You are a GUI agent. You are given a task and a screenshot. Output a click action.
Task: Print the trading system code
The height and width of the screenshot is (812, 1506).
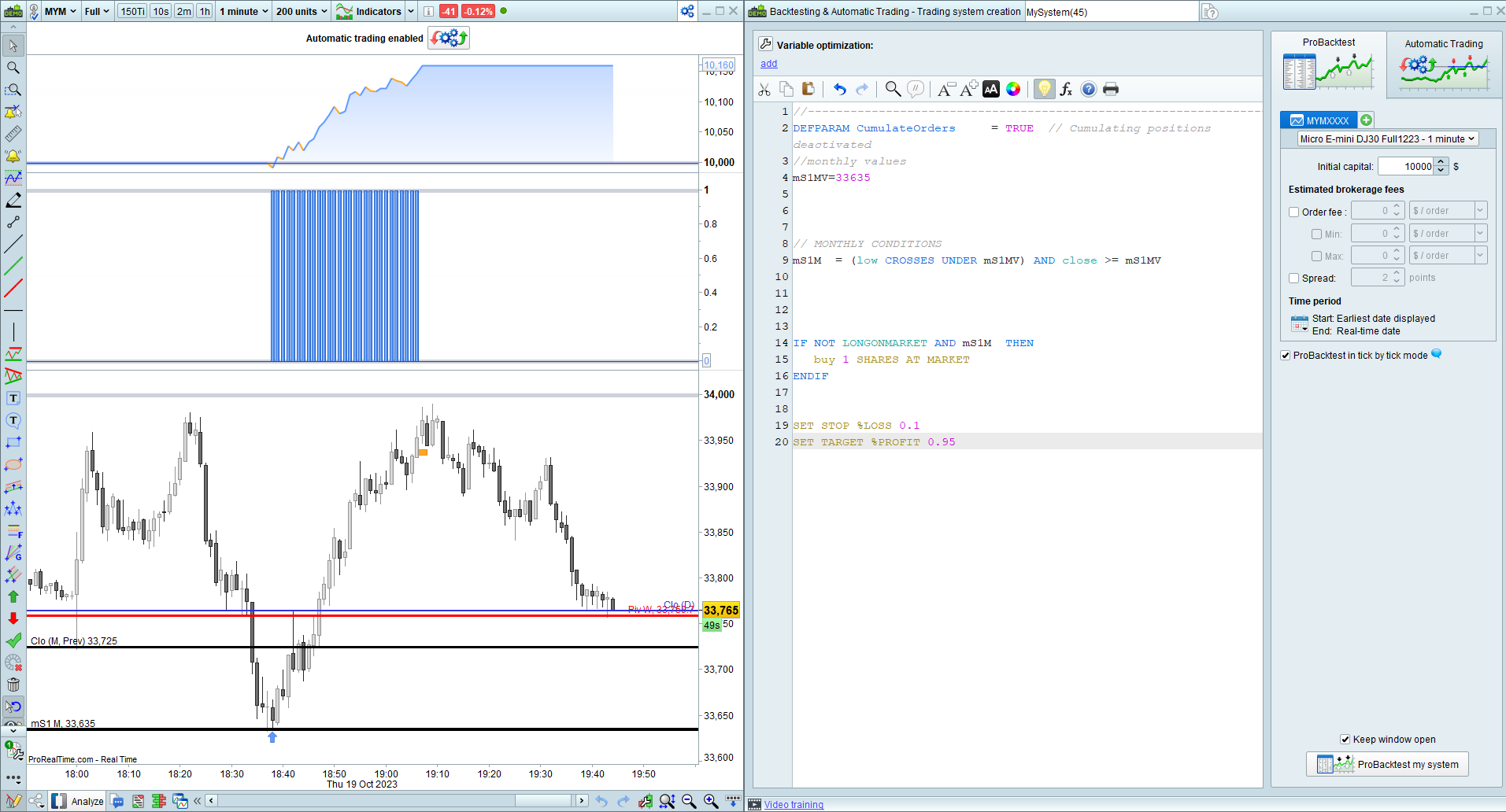(1111, 89)
